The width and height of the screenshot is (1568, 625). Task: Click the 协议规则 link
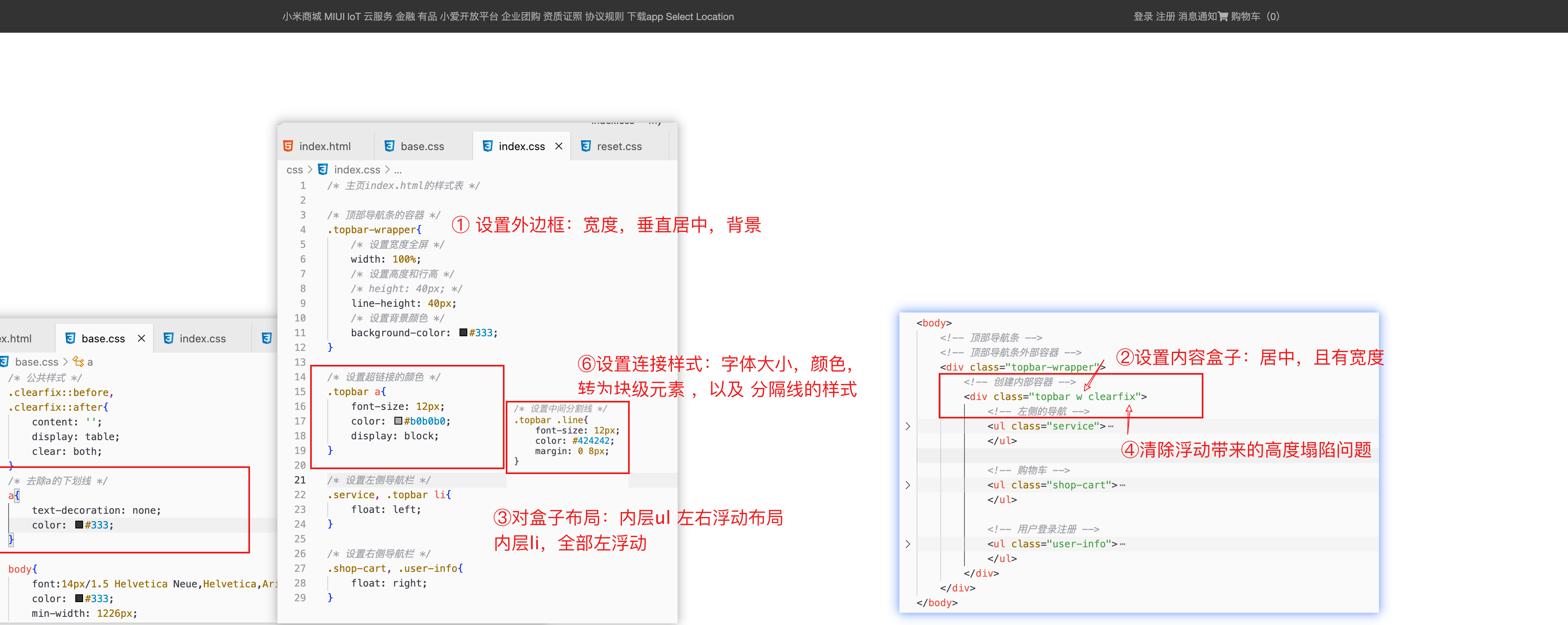tap(604, 16)
